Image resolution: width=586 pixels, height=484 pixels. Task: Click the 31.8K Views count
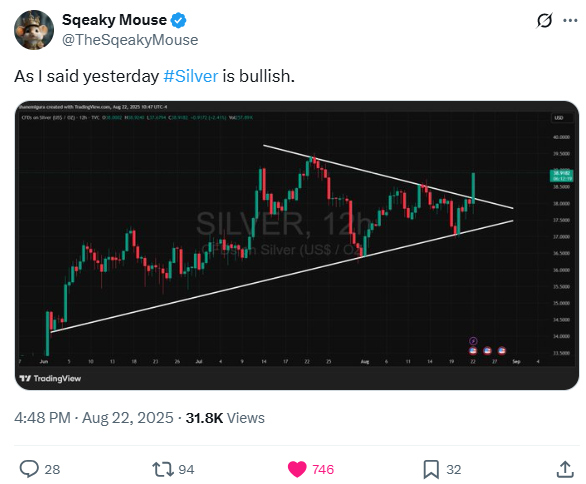click(225, 418)
